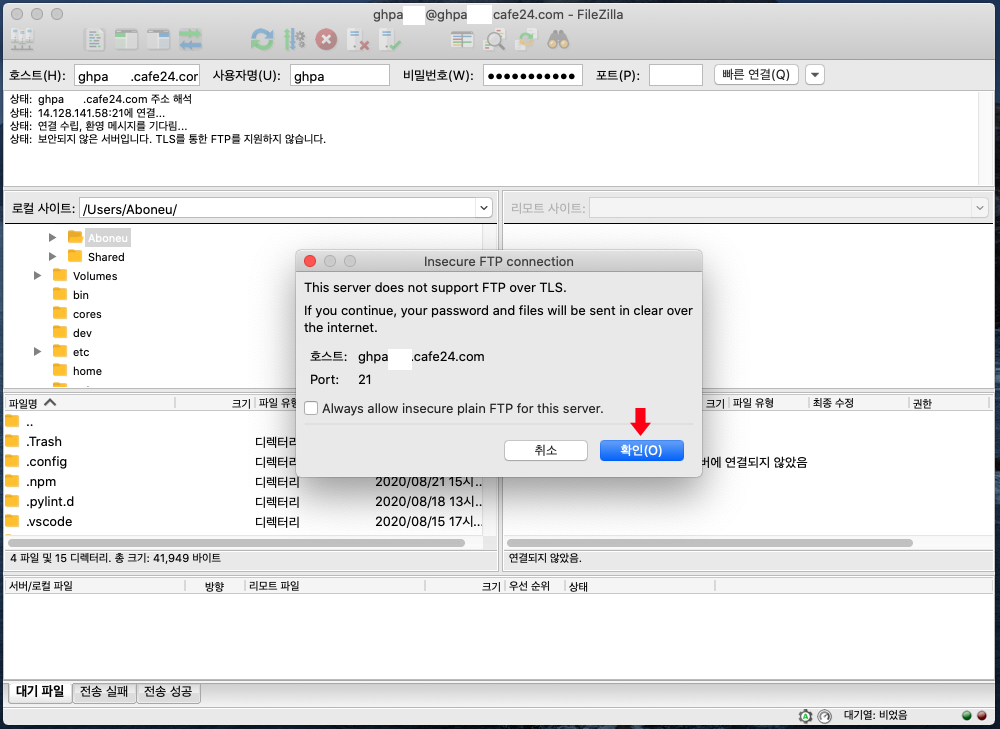1000x729 pixels.
Task: Click the 사용자명(U) input field
Action: 339,75
